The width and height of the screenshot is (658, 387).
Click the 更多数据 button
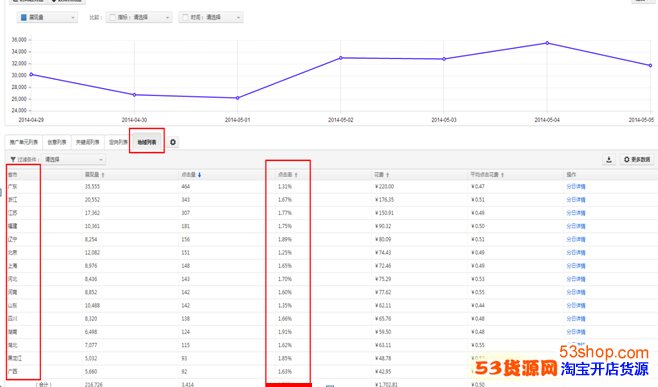(x=637, y=160)
